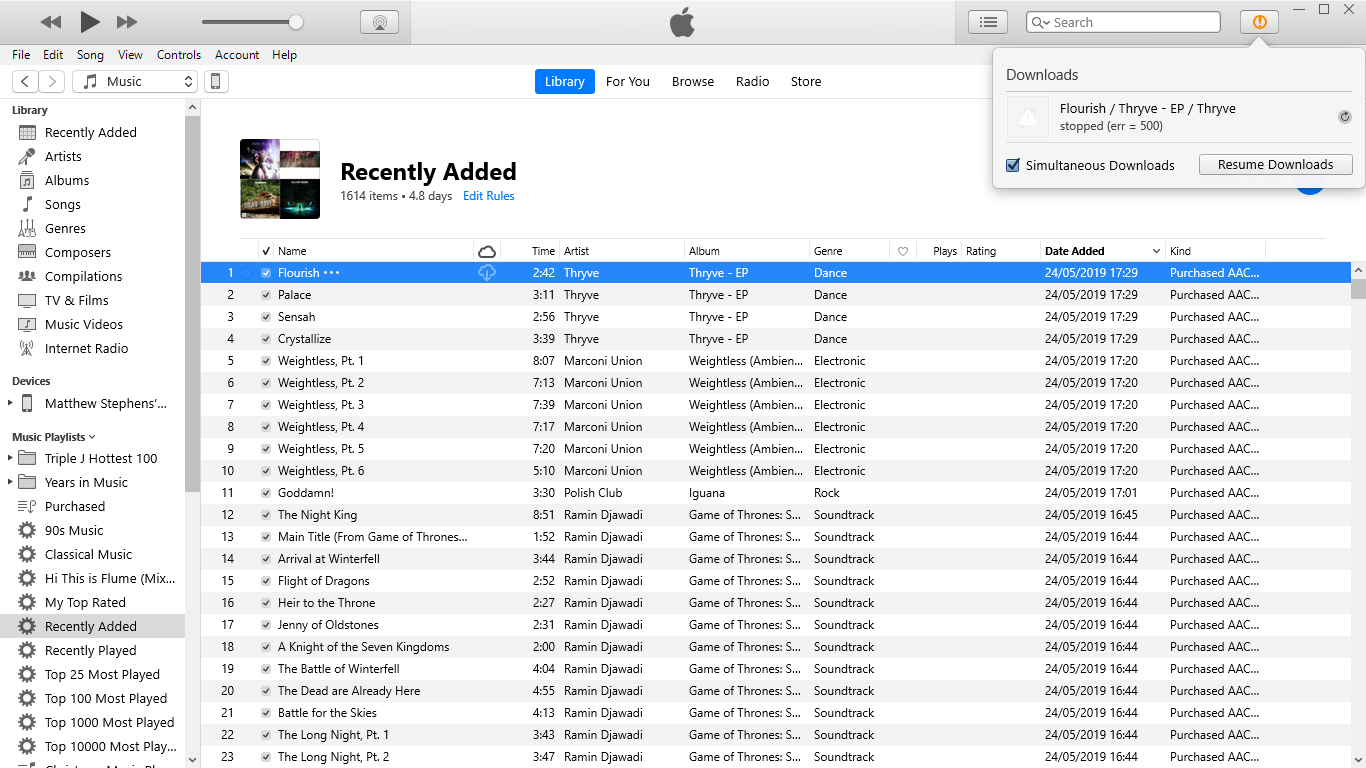The width and height of the screenshot is (1366, 768).
Task: Open more options for Flourish
Action: 332,273
